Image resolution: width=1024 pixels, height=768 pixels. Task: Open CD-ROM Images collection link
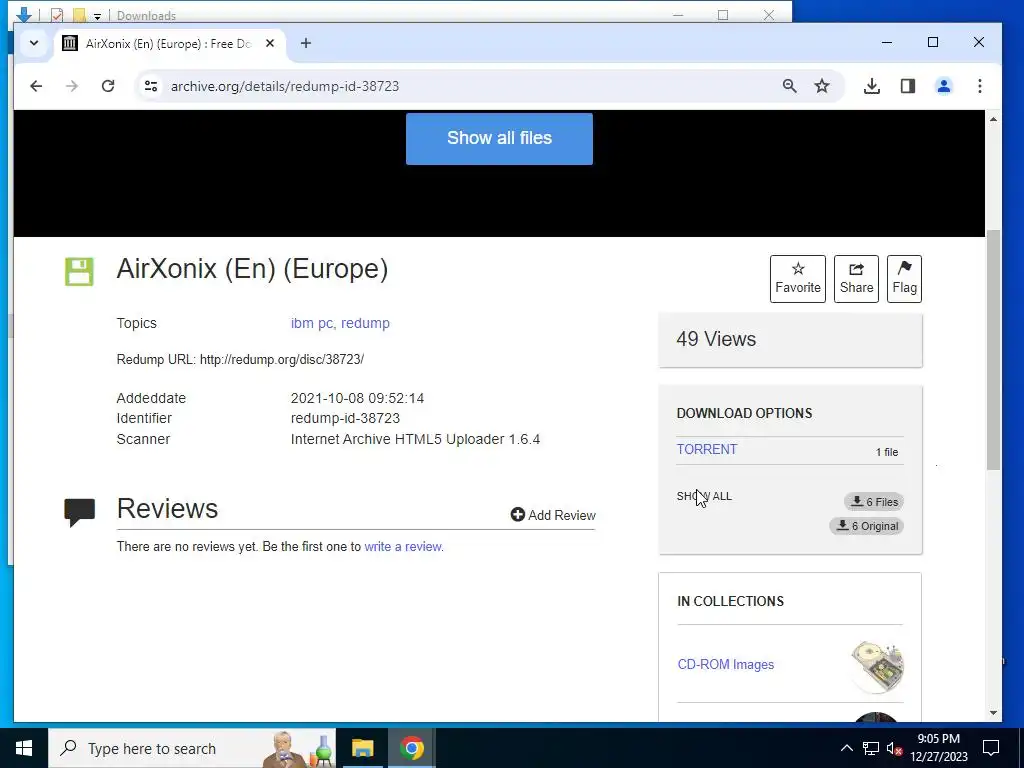(x=726, y=665)
